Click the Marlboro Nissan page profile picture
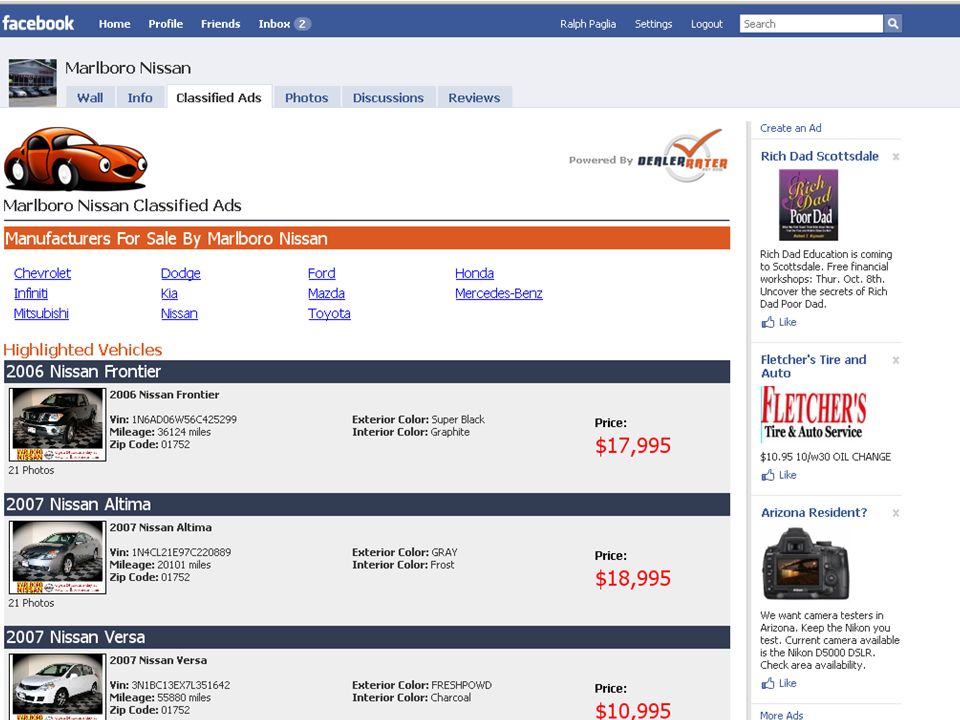The width and height of the screenshot is (960, 720). pos(32,83)
